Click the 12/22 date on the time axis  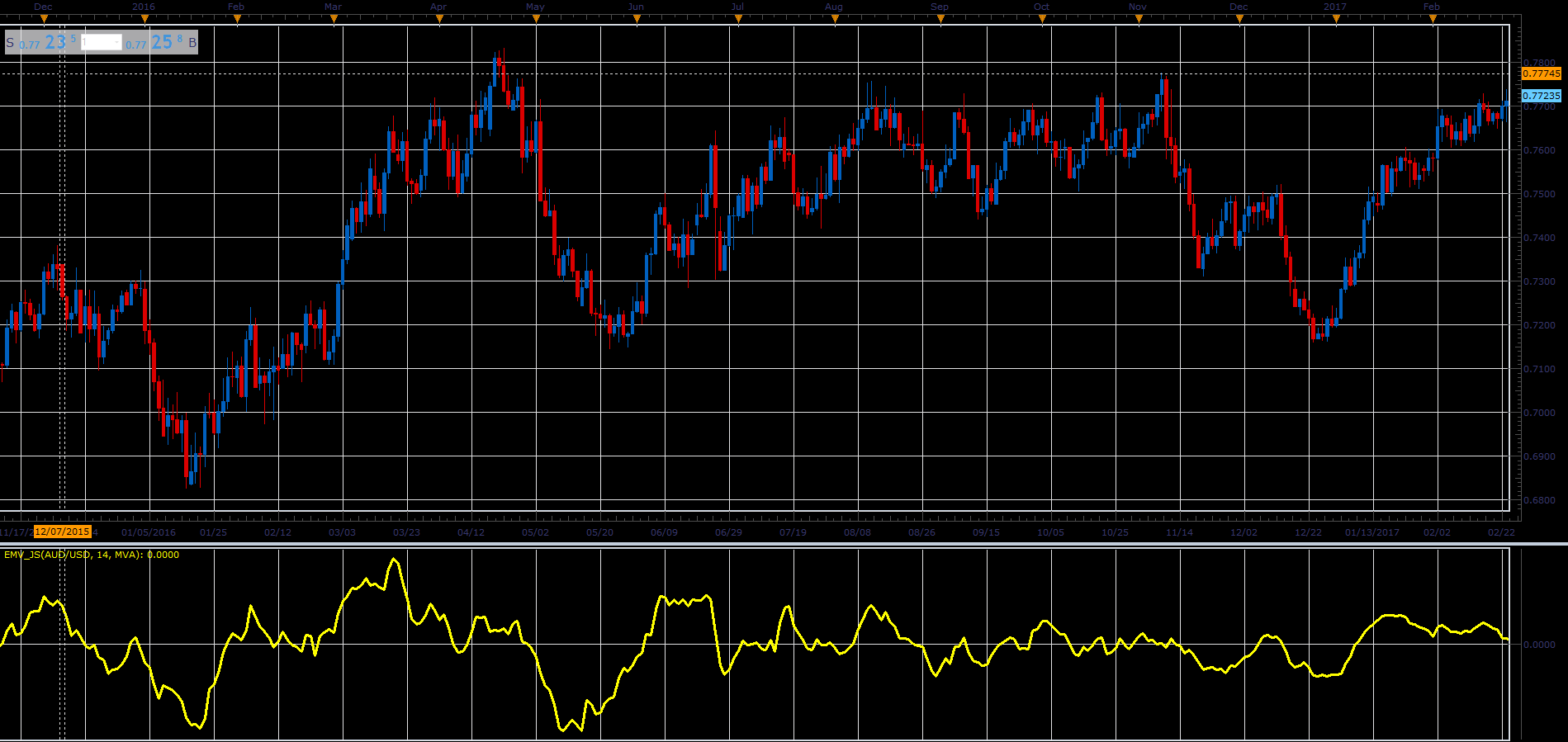click(x=1308, y=532)
